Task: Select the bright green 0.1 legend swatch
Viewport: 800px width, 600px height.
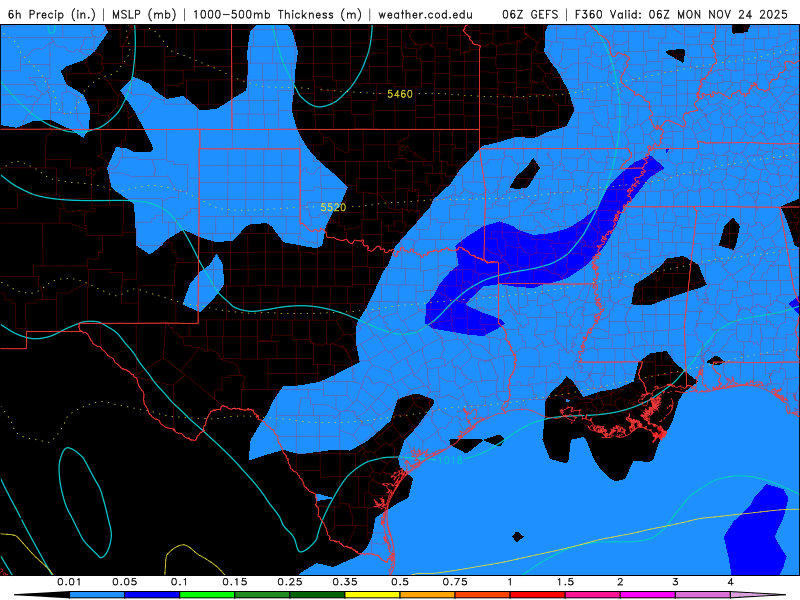Action: point(207,595)
